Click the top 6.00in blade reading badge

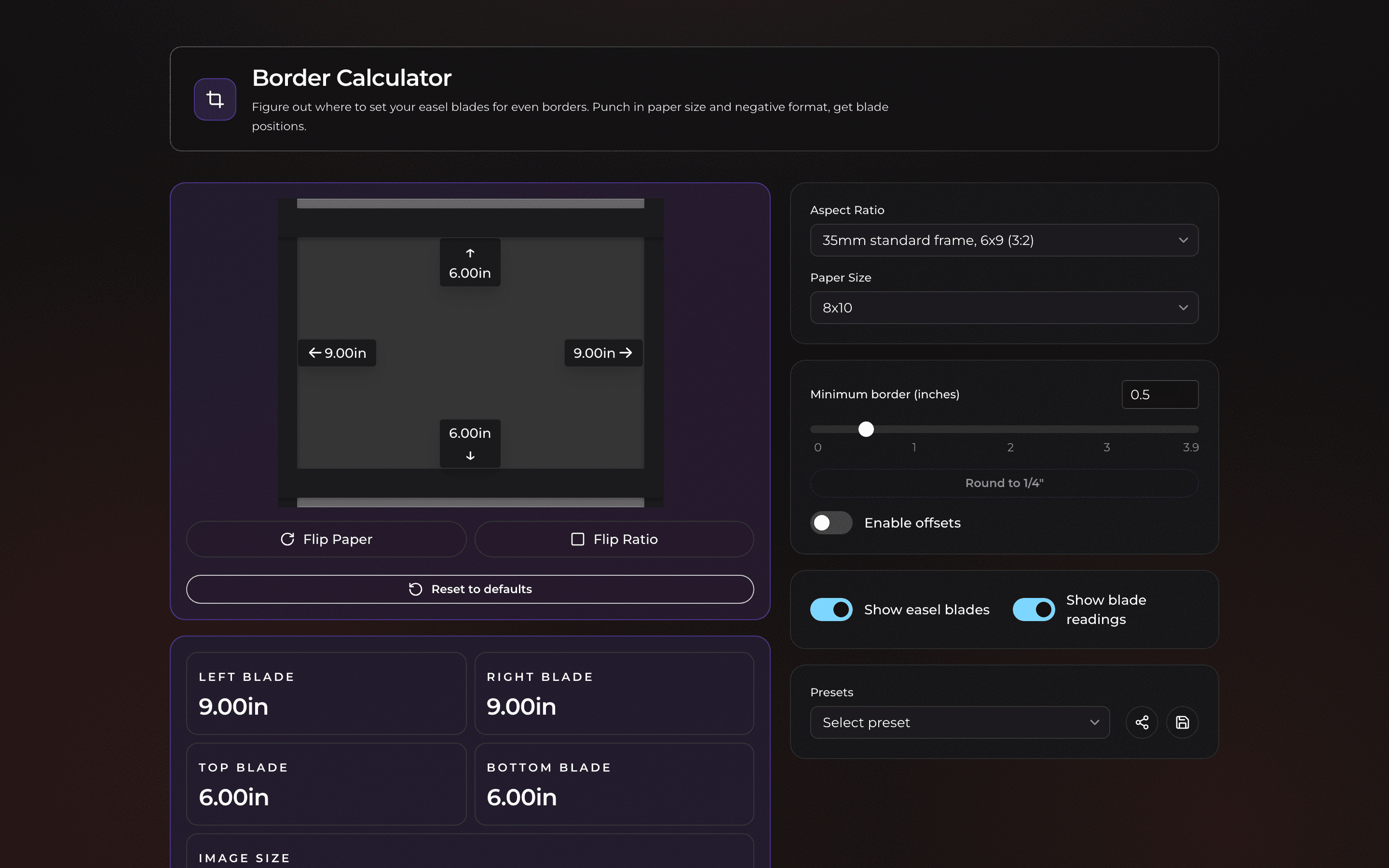pos(470,262)
